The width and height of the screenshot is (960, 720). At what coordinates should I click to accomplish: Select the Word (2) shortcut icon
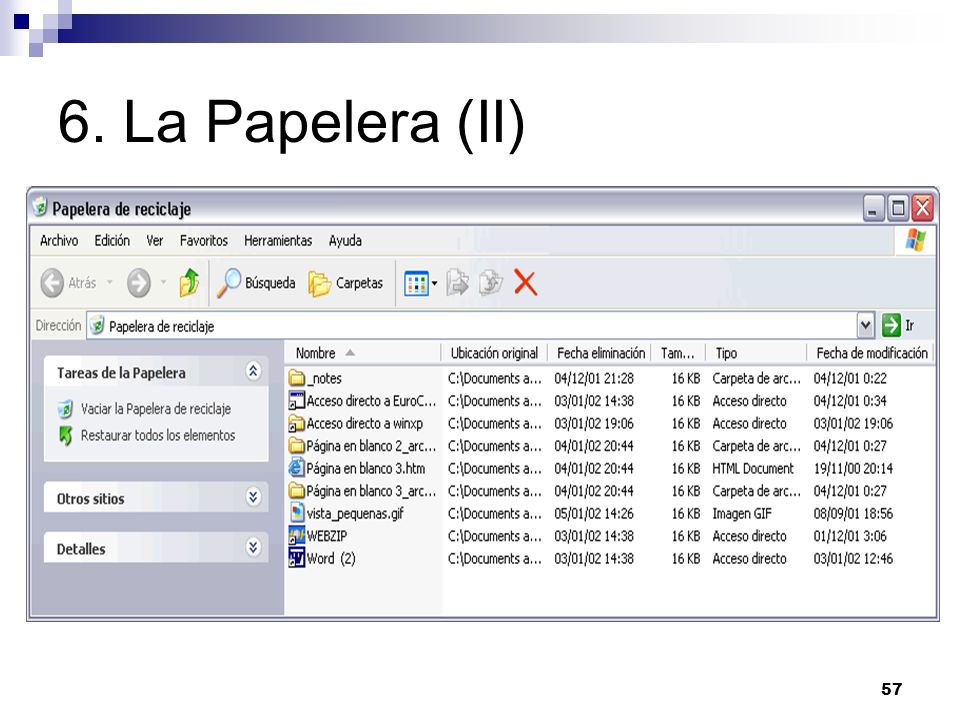(296, 558)
